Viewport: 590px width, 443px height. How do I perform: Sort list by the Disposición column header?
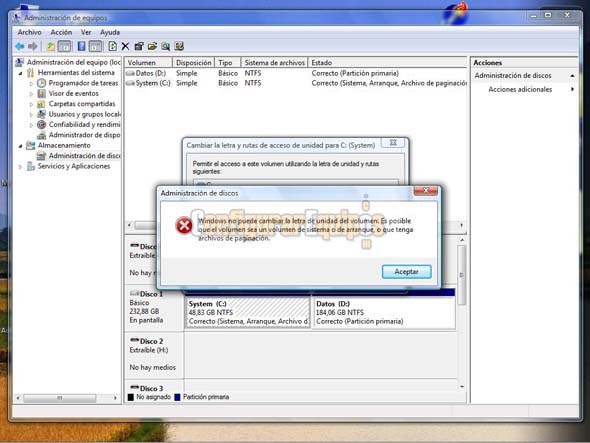pos(193,62)
